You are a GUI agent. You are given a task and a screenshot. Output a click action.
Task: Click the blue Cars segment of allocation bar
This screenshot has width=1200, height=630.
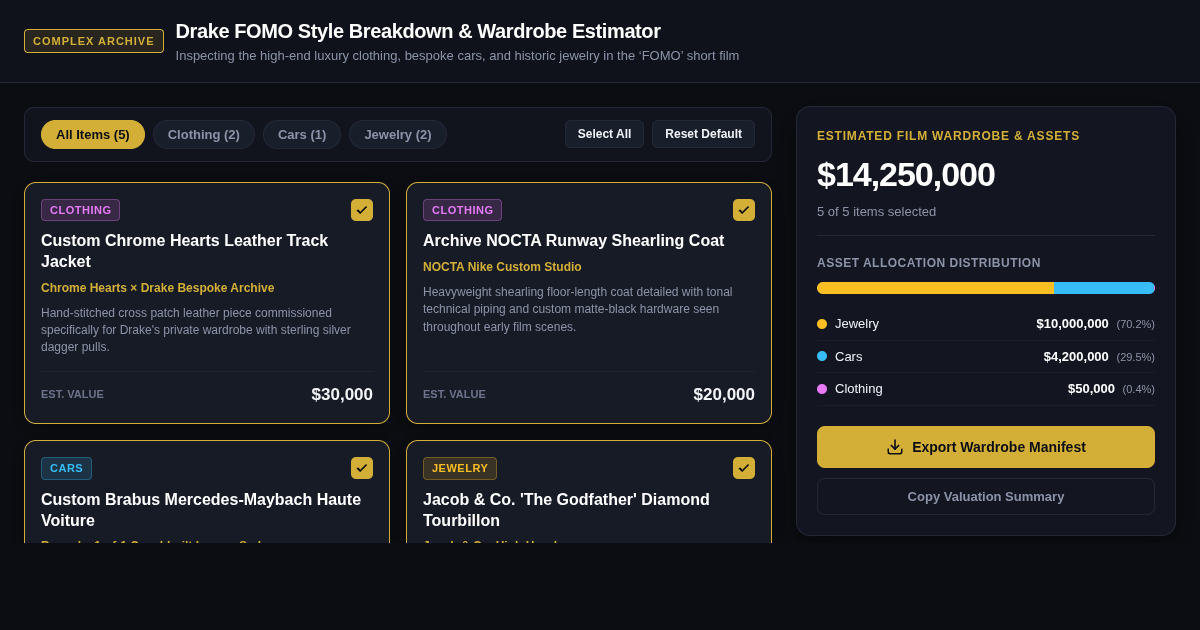1104,288
